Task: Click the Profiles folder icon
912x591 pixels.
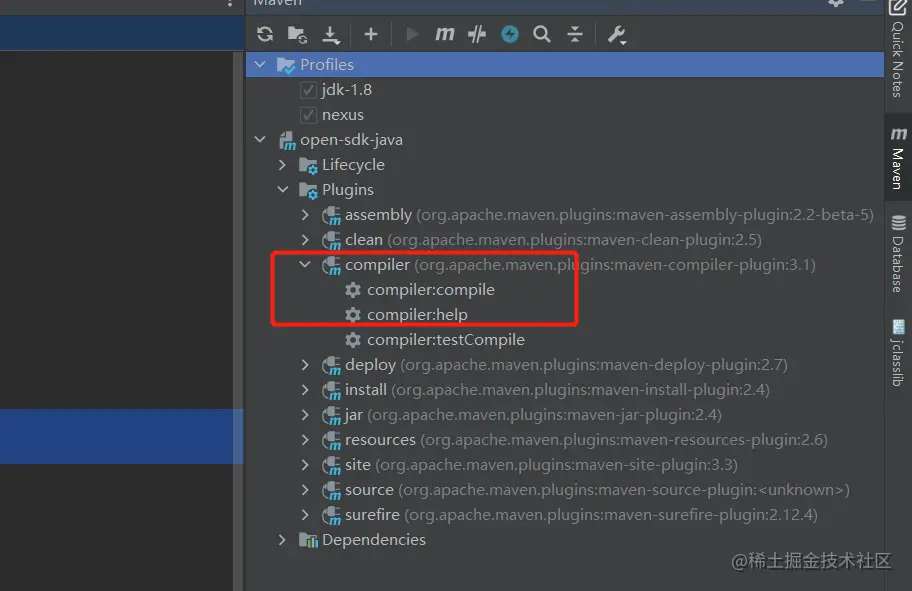Action: pos(286,65)
